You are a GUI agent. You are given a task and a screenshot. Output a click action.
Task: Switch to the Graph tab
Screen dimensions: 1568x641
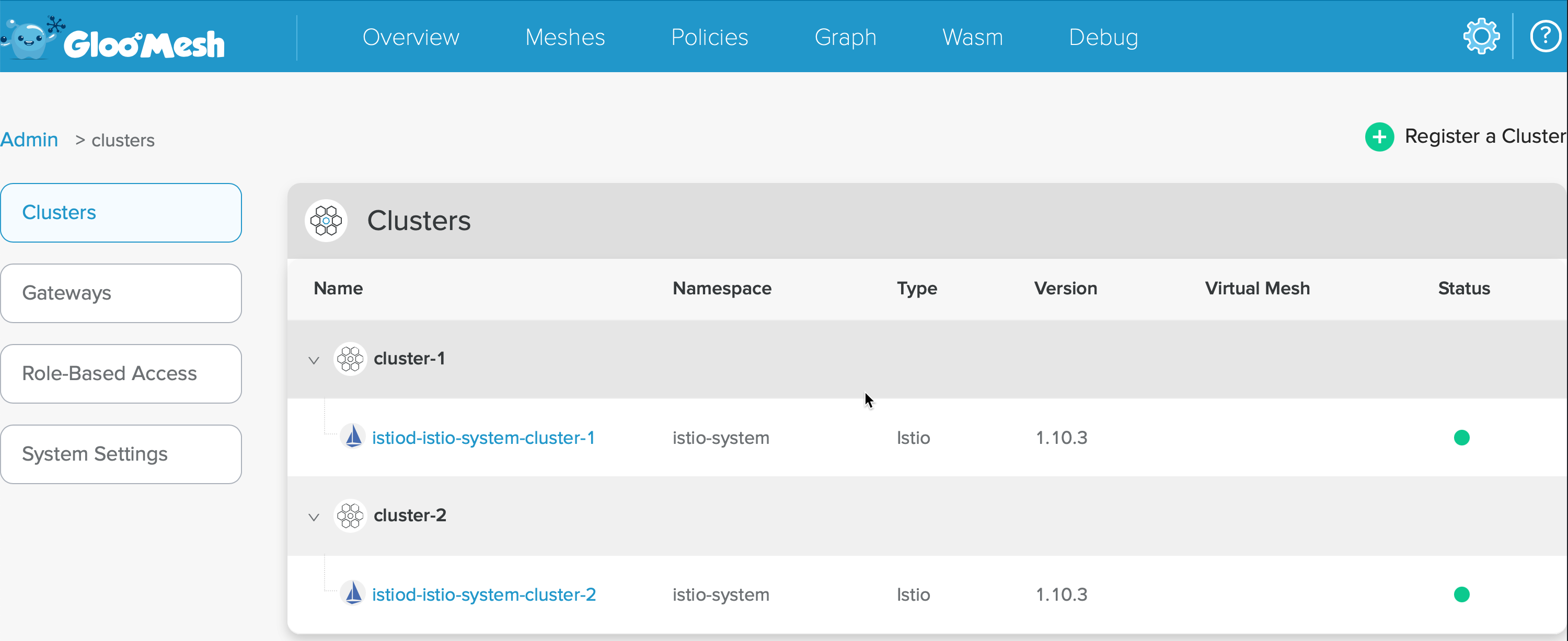(846, 37)
